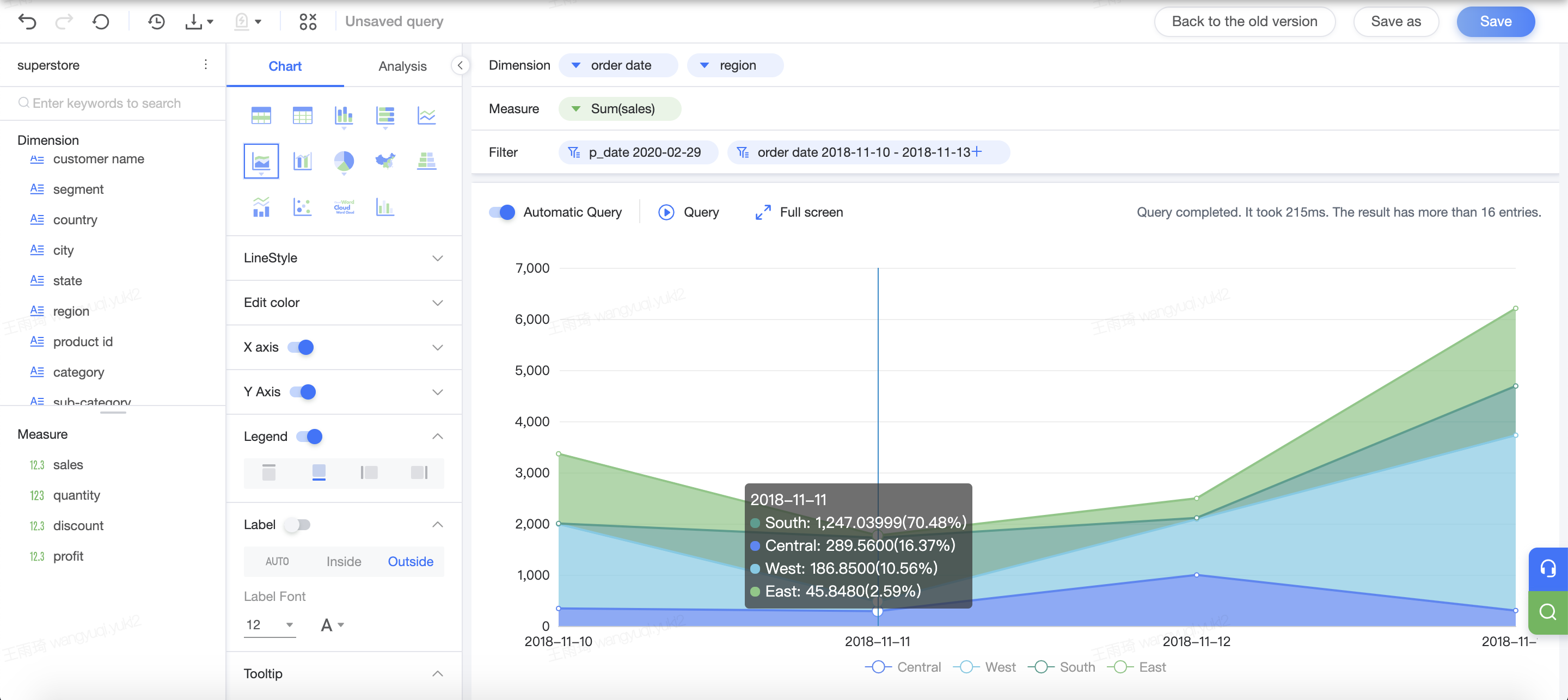Select the combined bar-line chart type
The height and width of the screenshot is (700, 1568).
point(303,161)
